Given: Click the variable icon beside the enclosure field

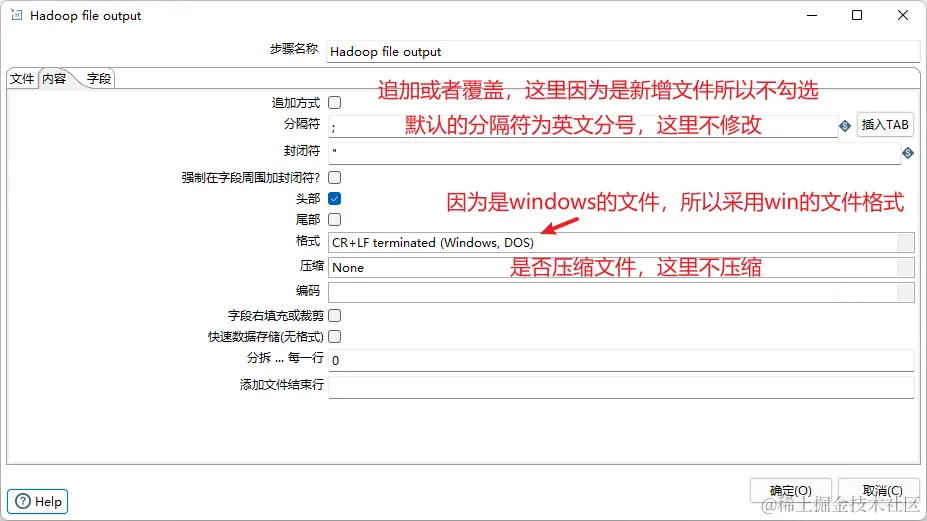Looking at the screenshot, I should tap(908, 153).
